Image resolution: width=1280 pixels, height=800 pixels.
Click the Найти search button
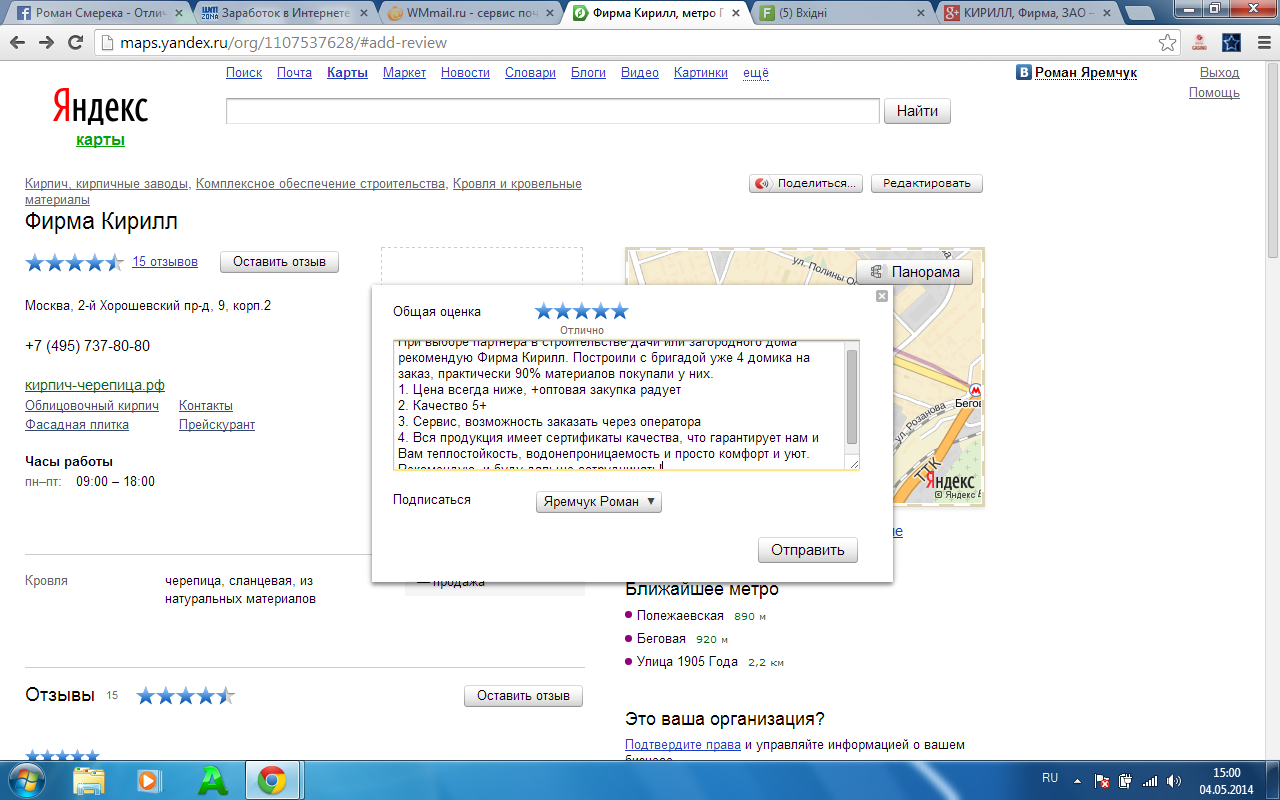tap(917, 111)
